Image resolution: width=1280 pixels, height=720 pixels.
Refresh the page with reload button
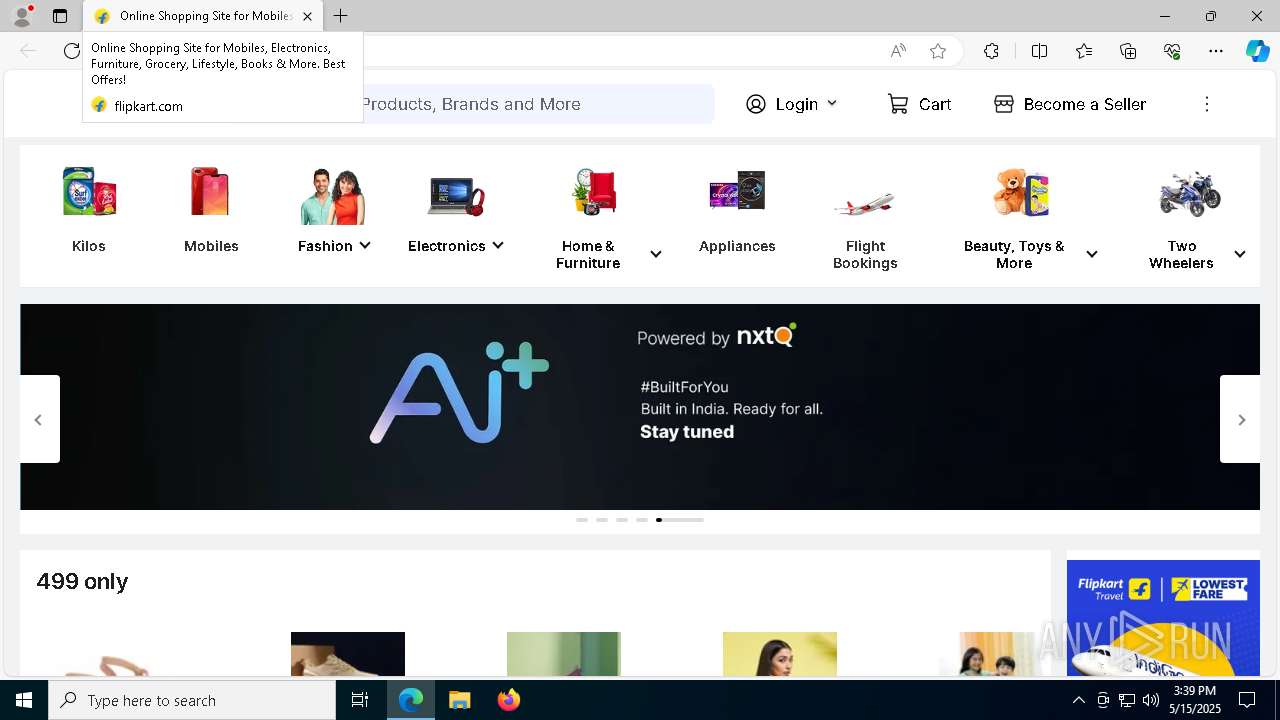[71, 51]
